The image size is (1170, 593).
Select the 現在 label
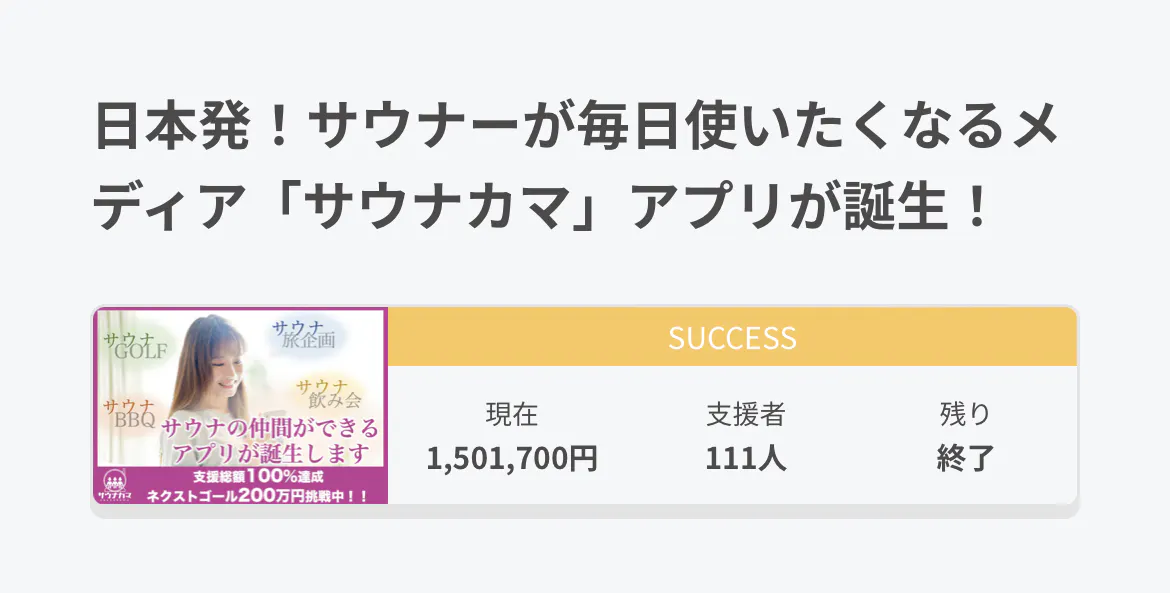pos(512,414)
